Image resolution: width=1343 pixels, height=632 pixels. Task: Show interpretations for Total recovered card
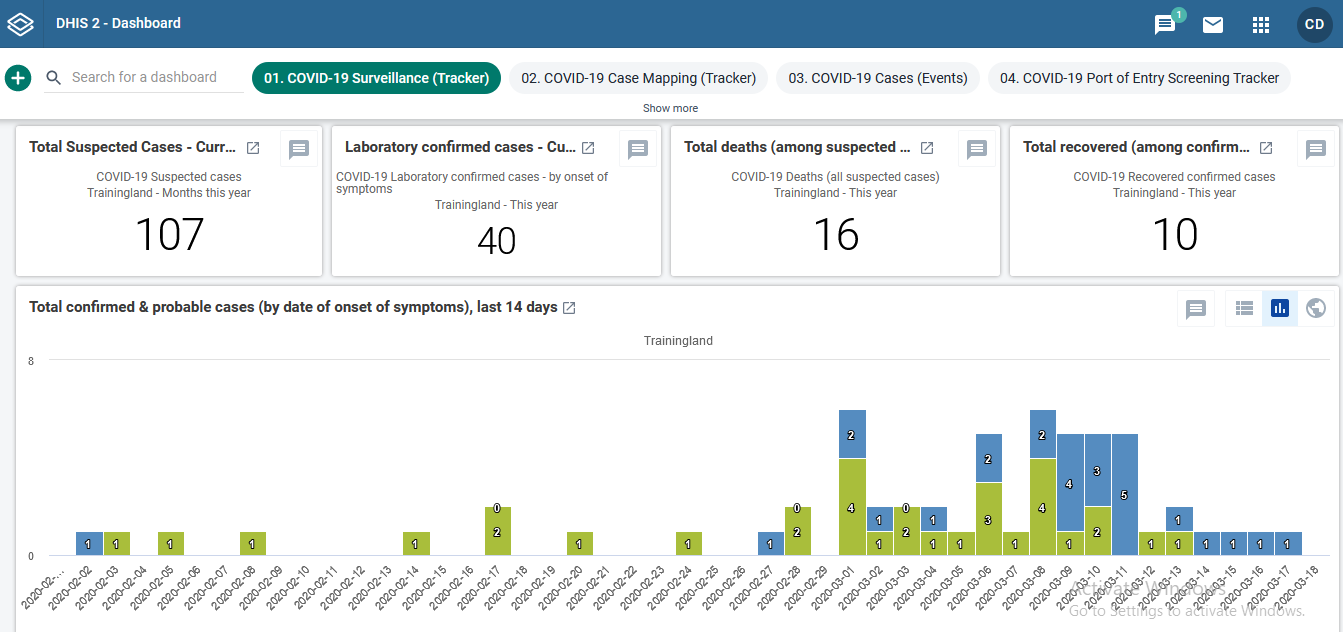click(x=1316, y=149)
